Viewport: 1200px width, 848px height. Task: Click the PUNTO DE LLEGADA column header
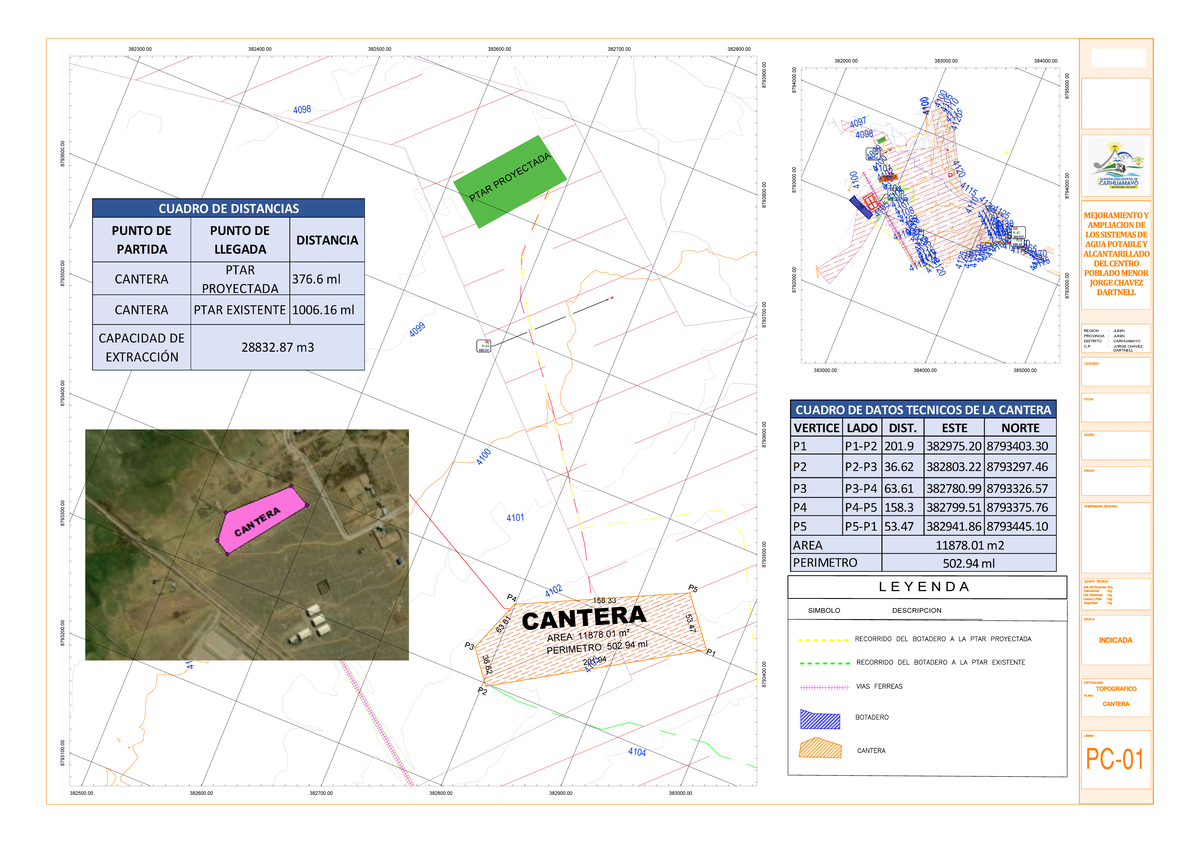[x=240, y=240]
